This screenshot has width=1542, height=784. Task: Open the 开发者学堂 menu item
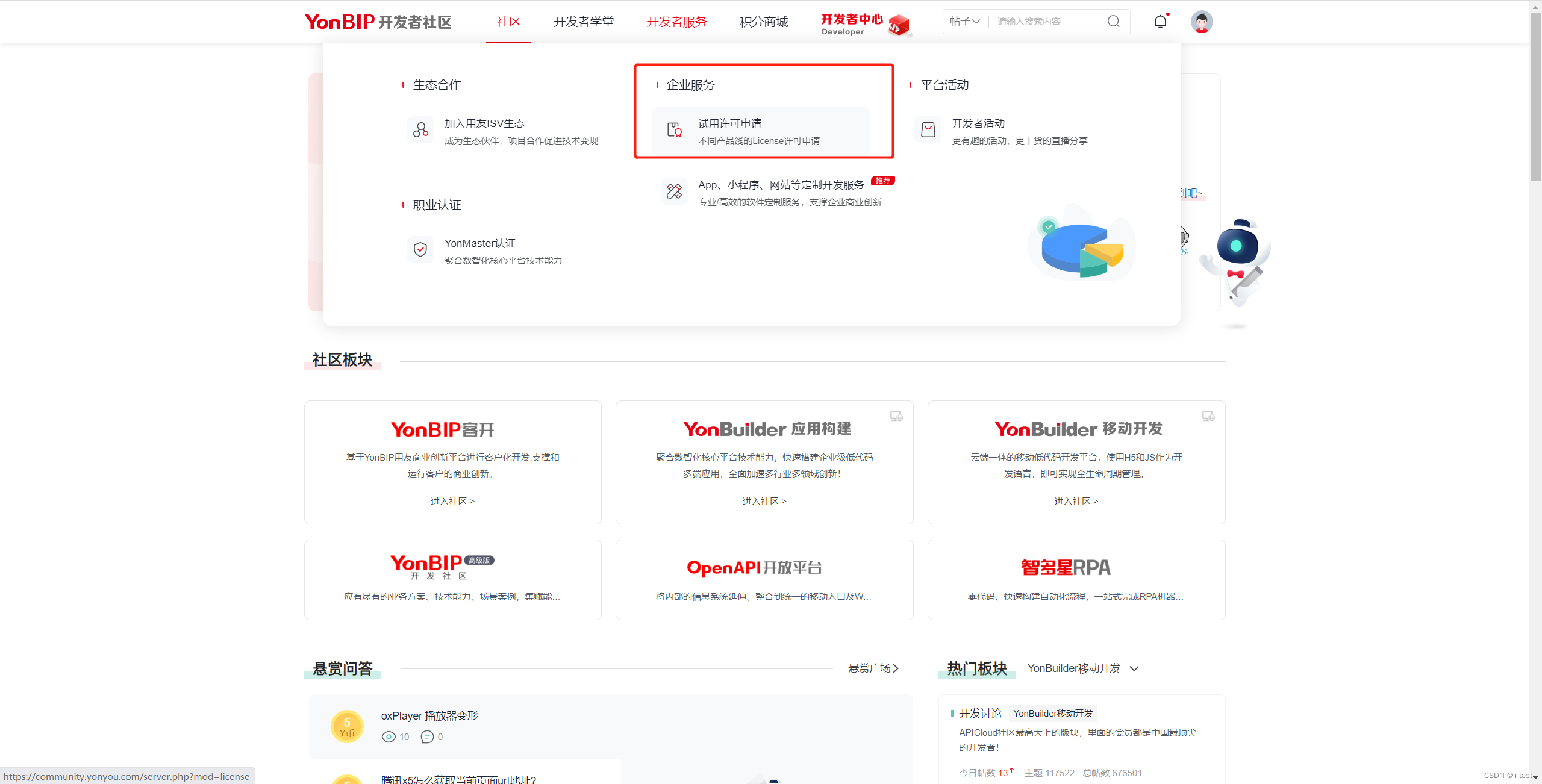(x=584, y=22)
